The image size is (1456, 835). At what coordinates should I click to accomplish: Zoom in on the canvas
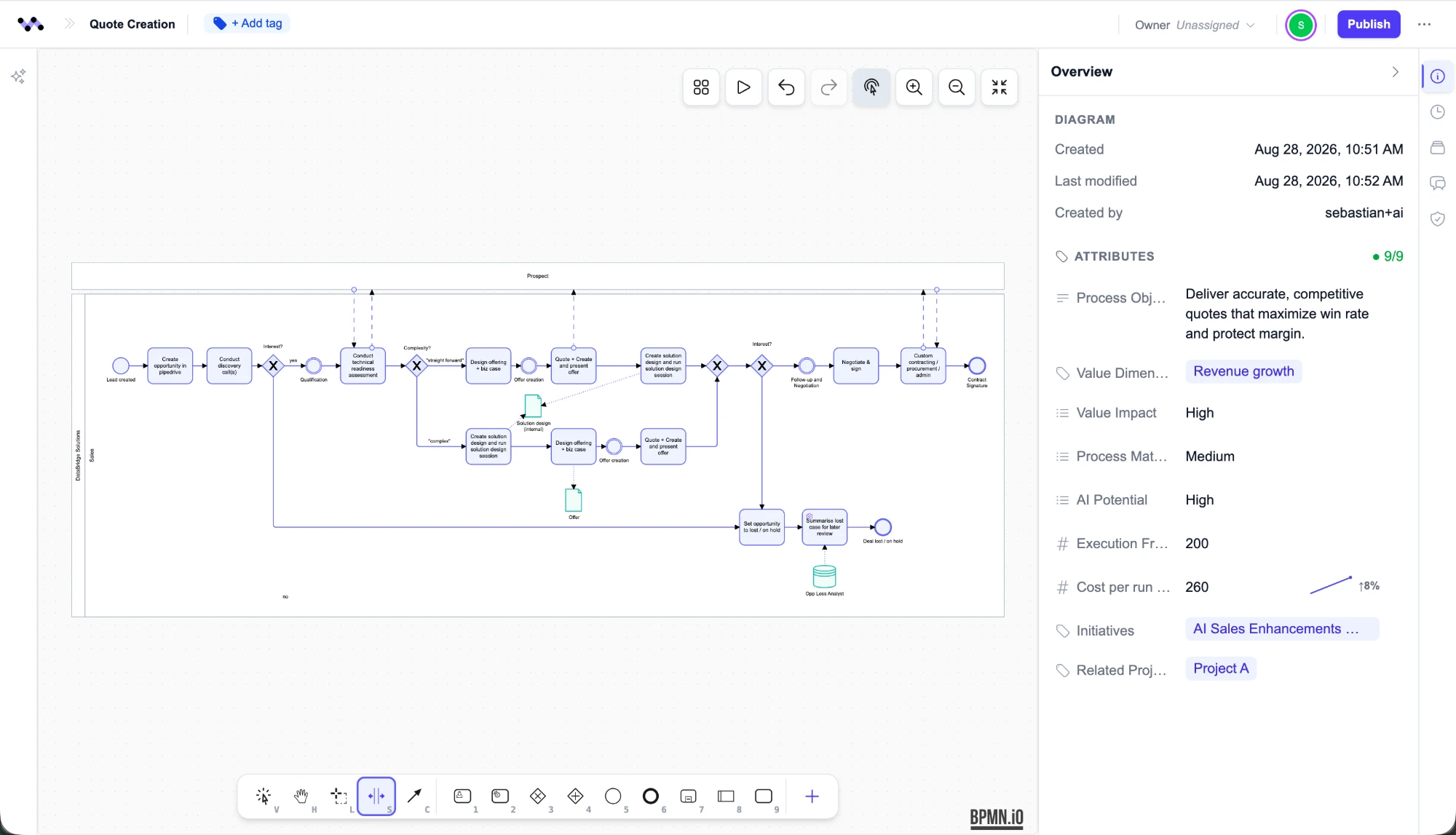point(914,87)
